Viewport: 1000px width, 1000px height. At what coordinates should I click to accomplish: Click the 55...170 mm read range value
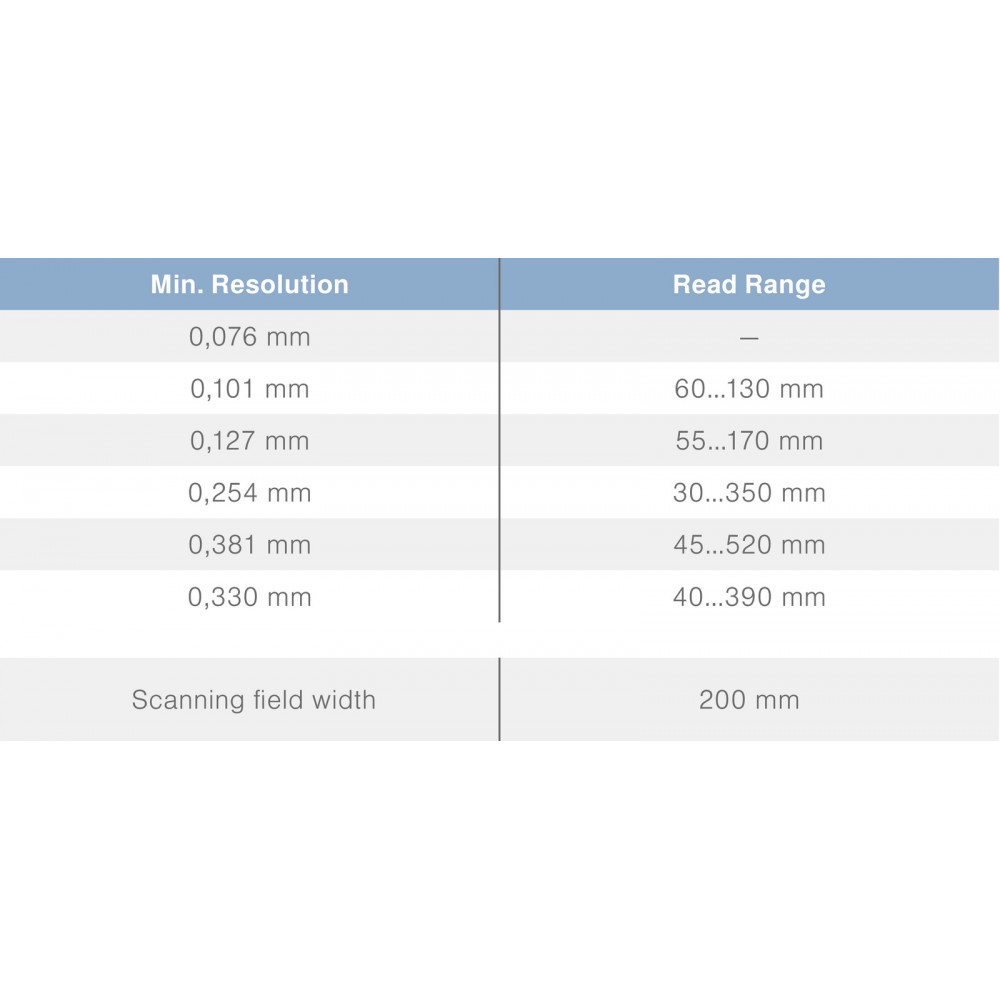[749, 441]
